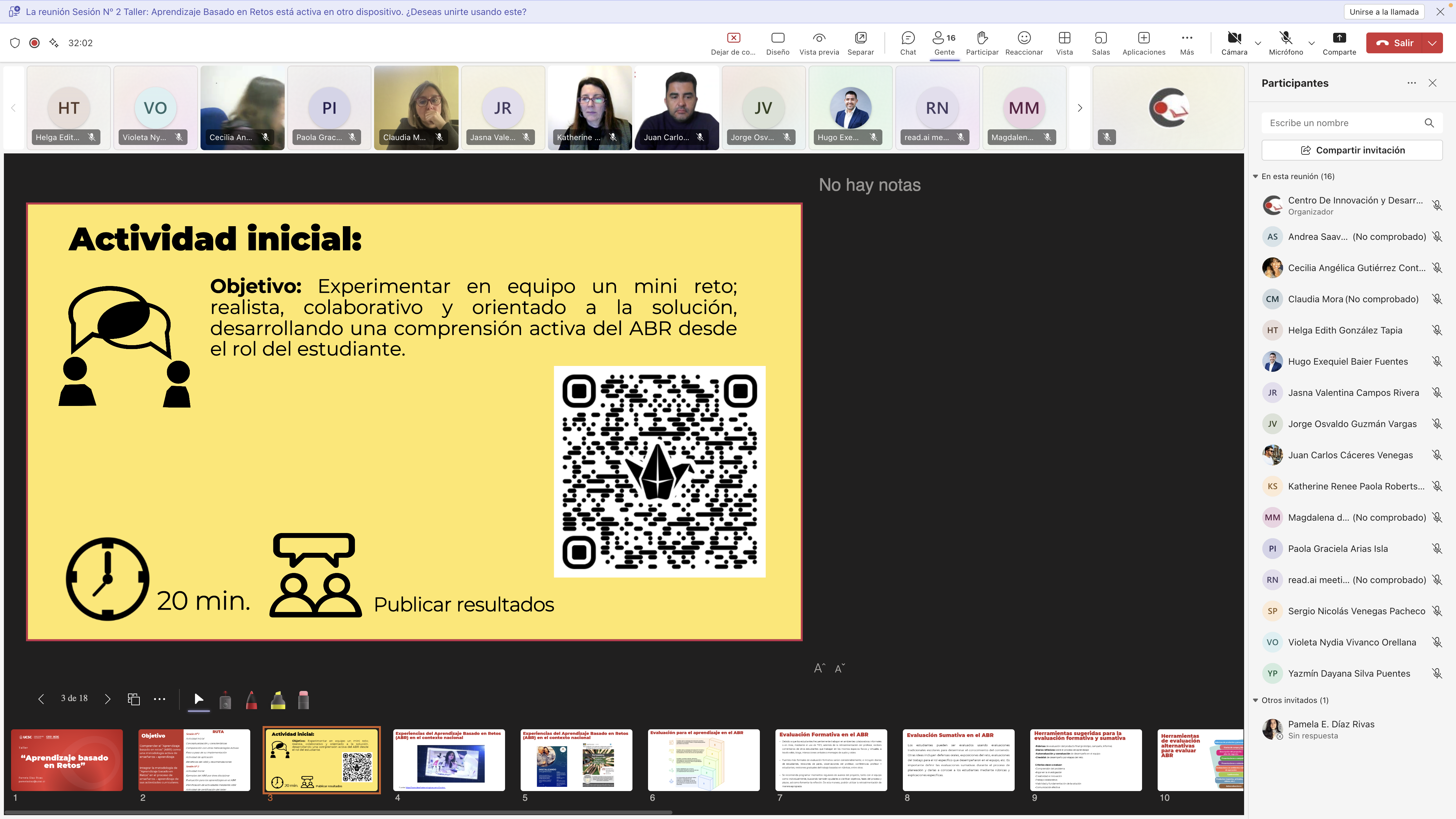This screenshot has width=1456, height=819.
Task: Open Cámara device options dropdown
Action: [1258, 43]
